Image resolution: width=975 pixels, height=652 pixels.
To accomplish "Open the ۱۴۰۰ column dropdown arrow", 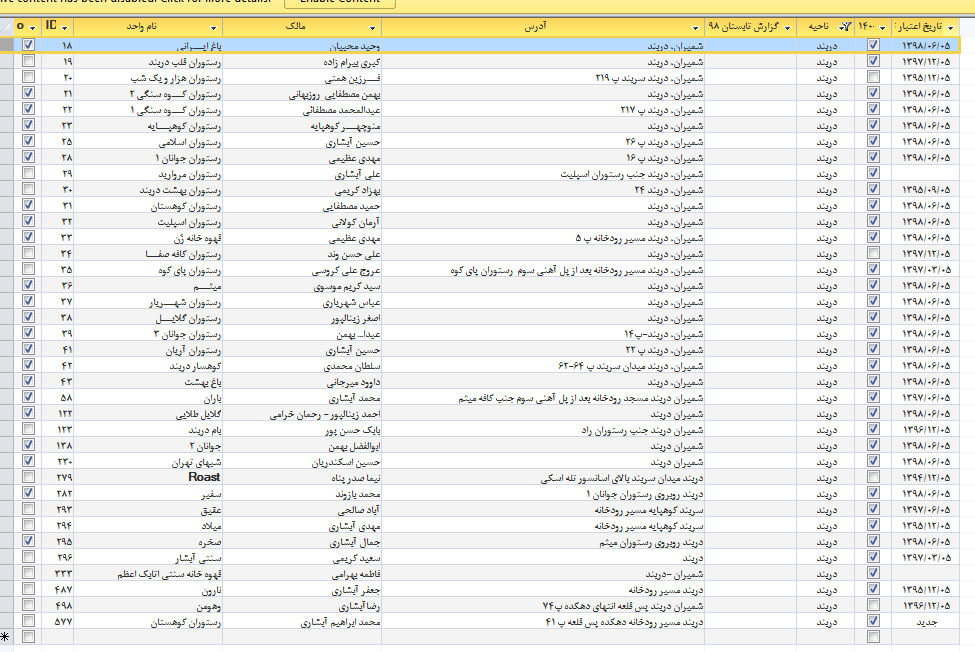I will [x=882, y=27].
